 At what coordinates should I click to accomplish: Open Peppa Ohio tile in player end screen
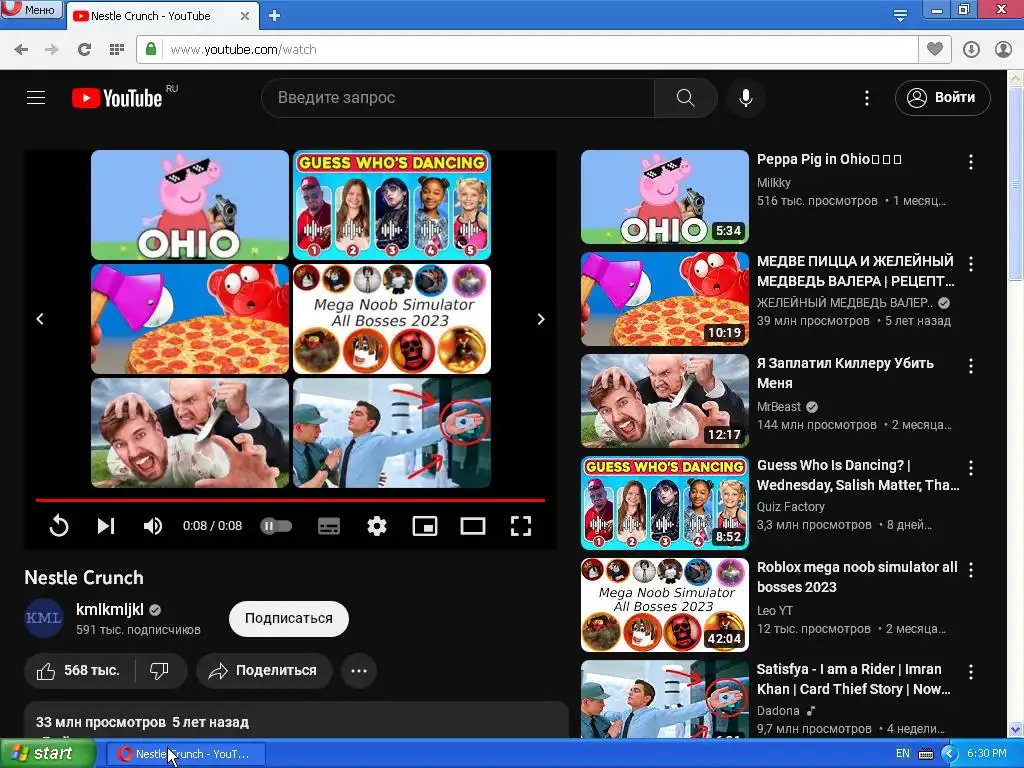pos(189,205)
